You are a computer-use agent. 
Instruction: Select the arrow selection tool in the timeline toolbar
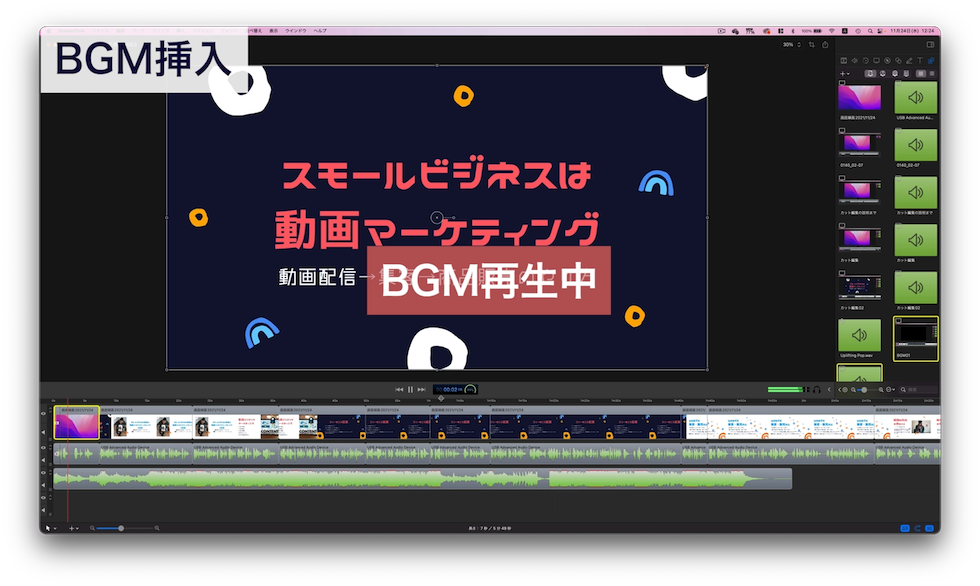click(x=48, y=528)
